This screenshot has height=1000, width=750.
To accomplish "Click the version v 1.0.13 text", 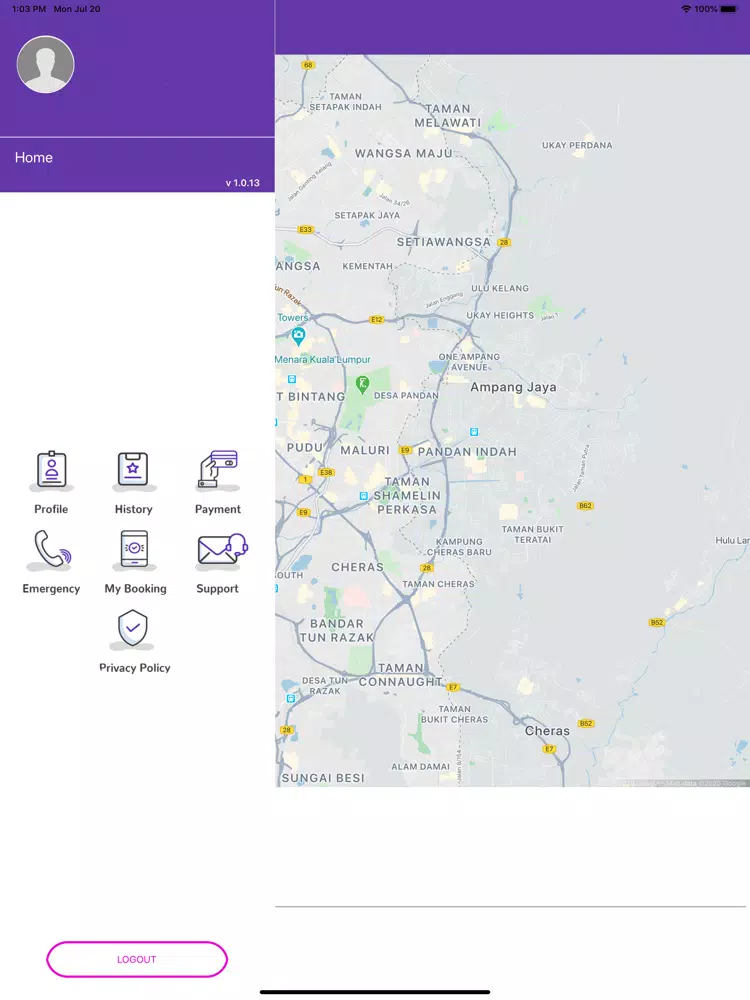I will coord(242,182).
